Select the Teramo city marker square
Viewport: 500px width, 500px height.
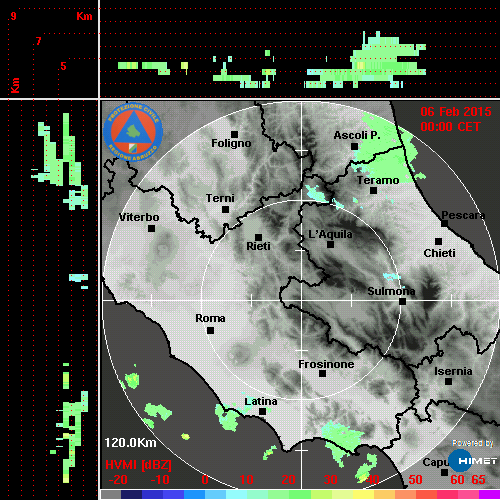click(x=373, y=190)
